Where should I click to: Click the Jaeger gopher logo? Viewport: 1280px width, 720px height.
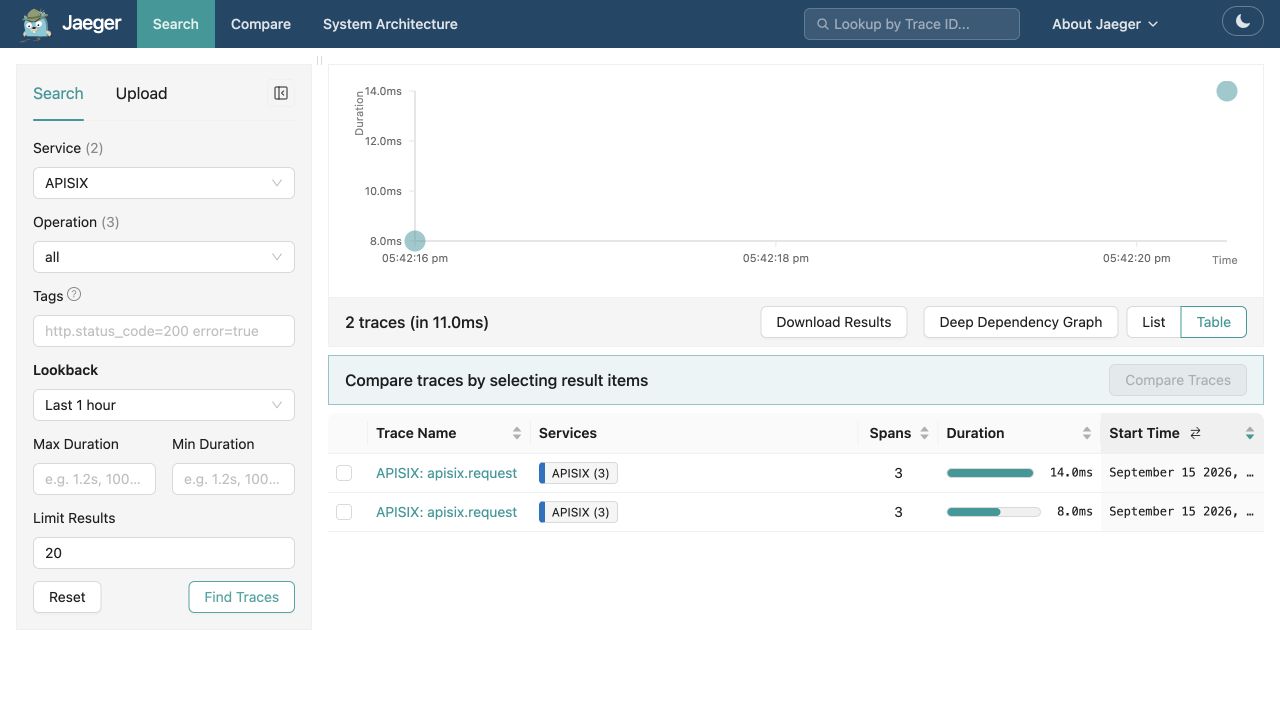coord(37,24)
